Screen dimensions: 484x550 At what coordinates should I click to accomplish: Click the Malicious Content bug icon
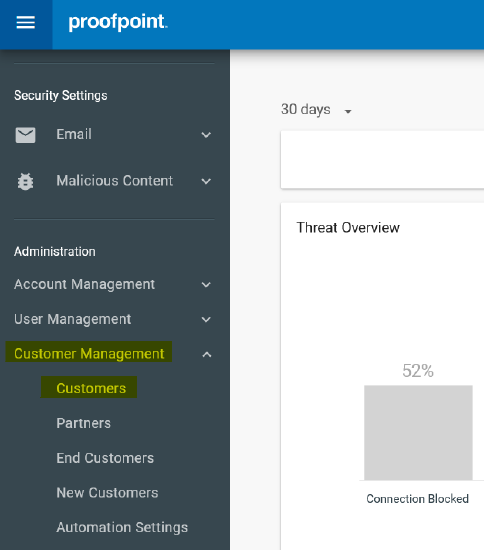pos(25,181)
